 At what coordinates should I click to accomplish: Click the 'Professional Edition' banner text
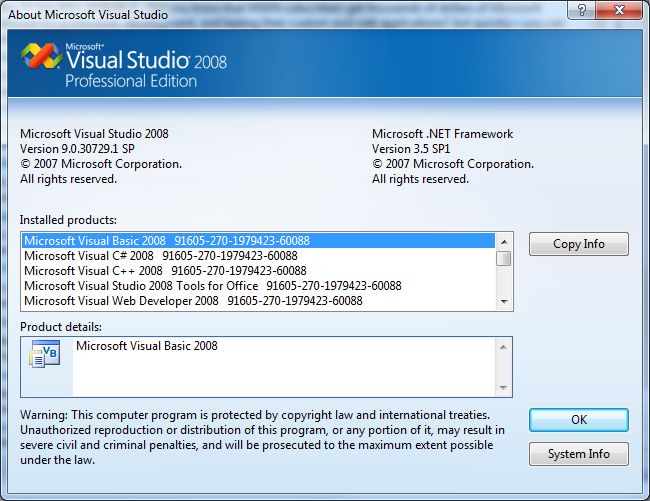pyautogui.click(x=131, y=81)
